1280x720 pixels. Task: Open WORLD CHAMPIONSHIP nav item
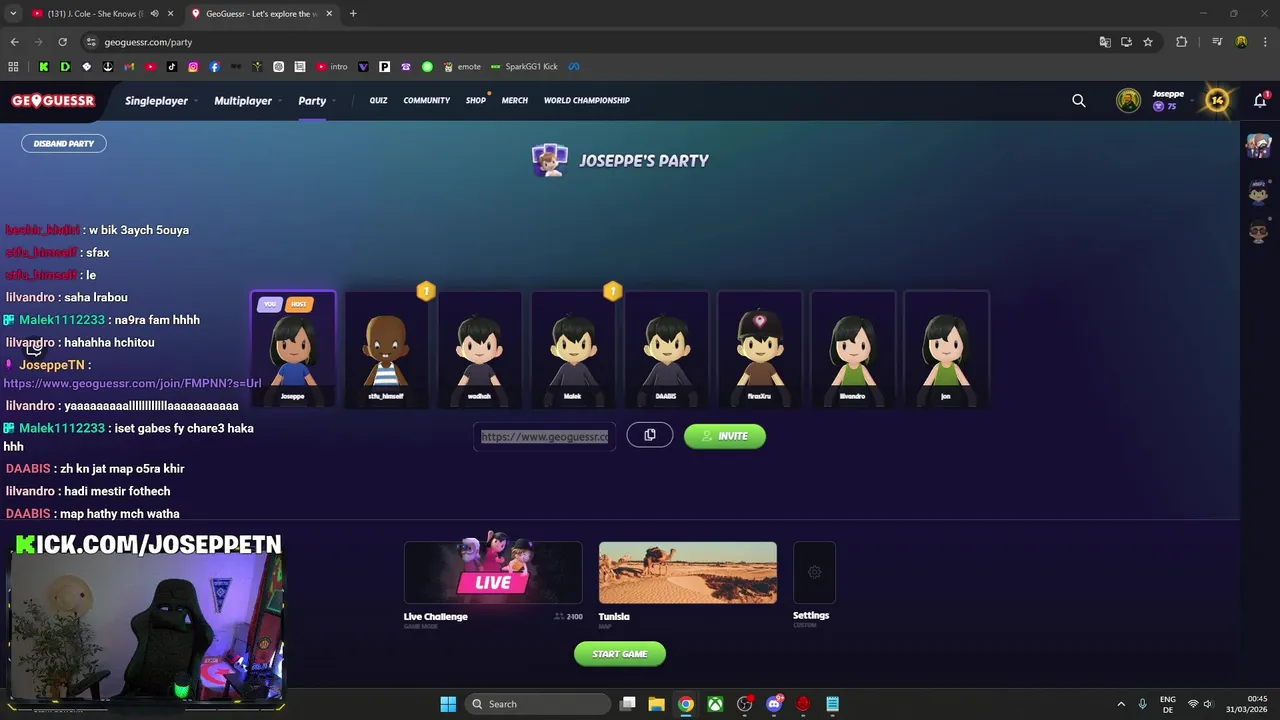(x=587, y=100)
